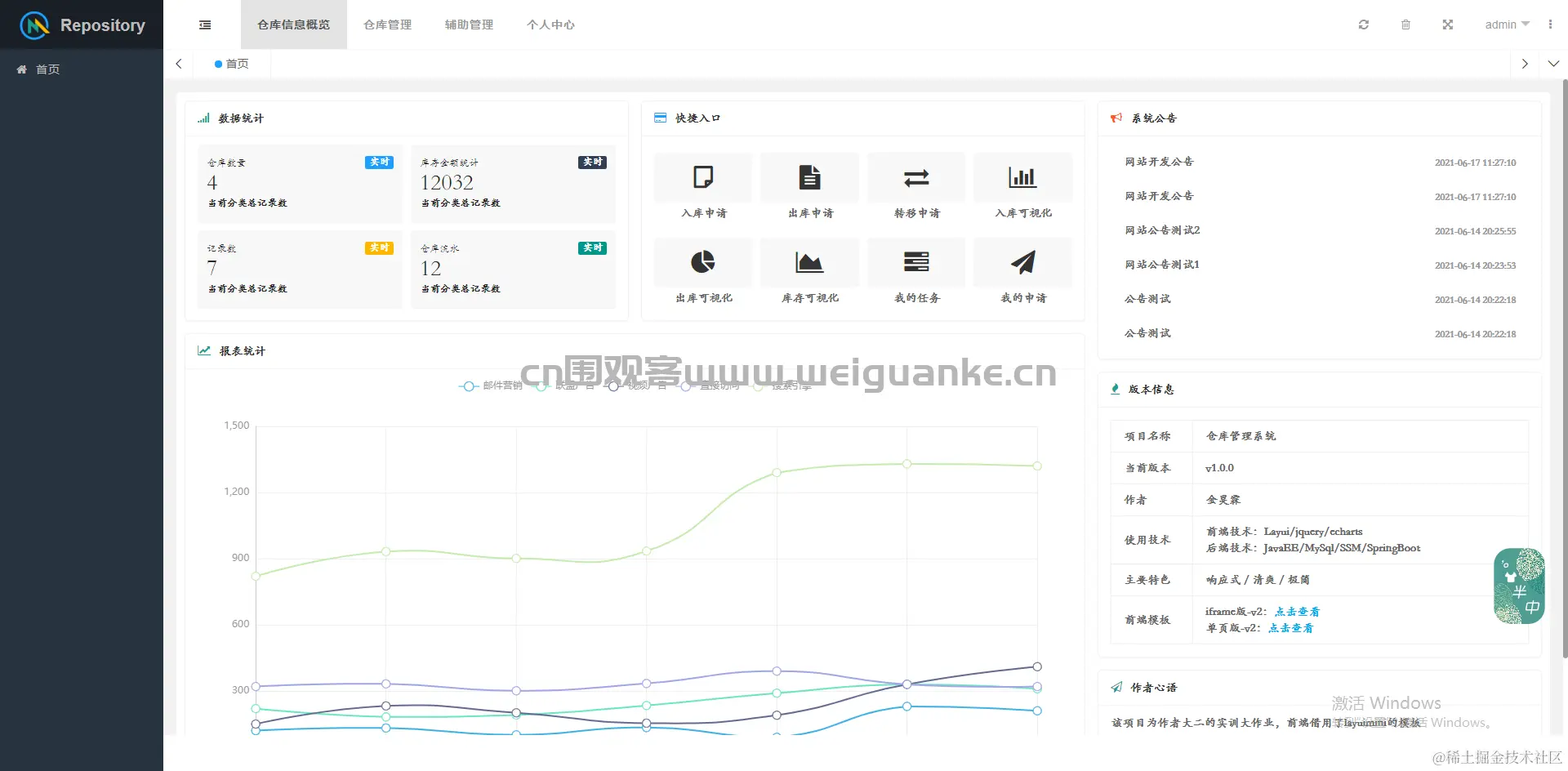The image size is (1568, 771).
Task: Open the admin user dropdown
Action: point(1507,25)
